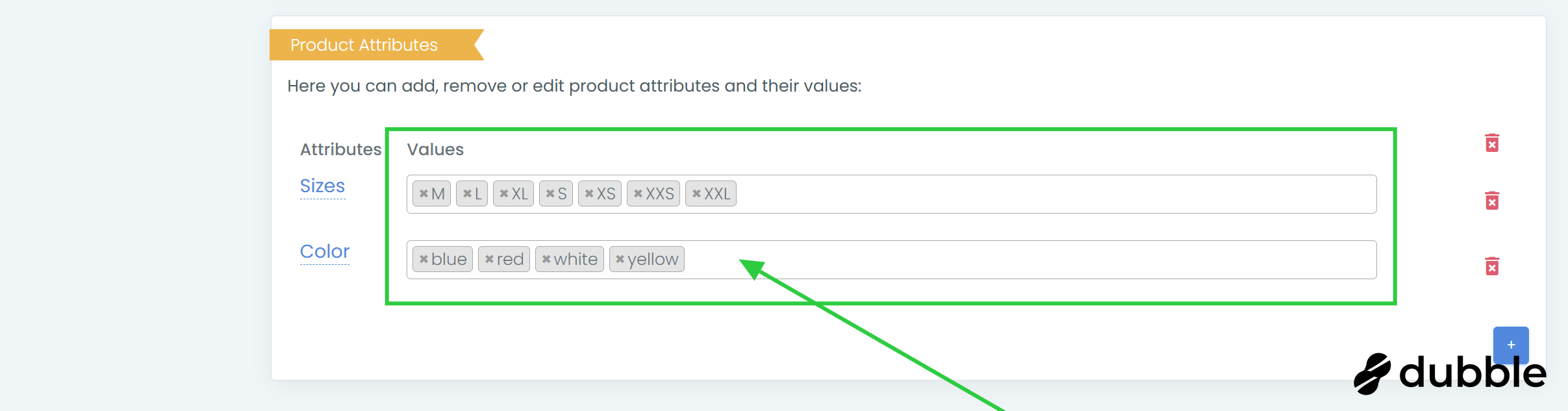This screenshot has width=1568, height=411.
Task: Delete the Sizes attribute row
Action: [1492, 201]
